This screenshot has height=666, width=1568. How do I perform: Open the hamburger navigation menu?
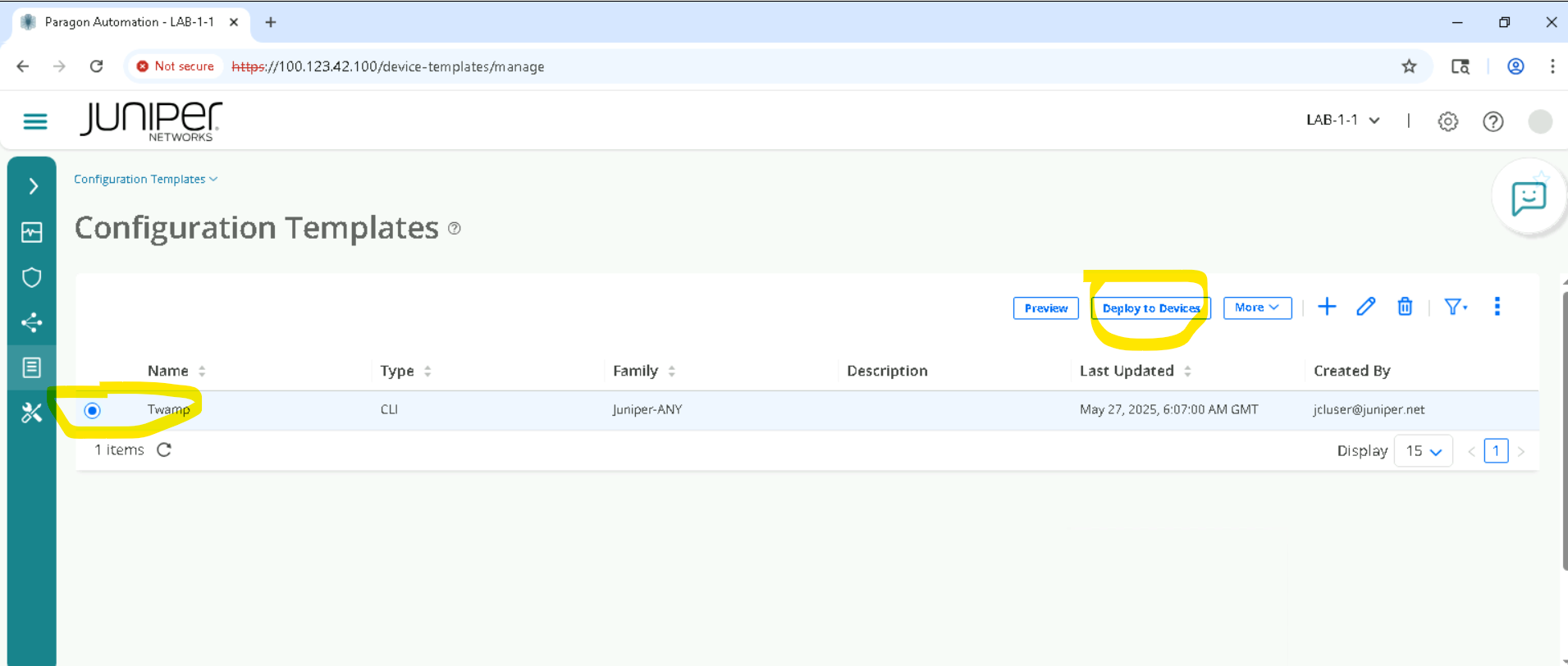tap(34, 121)
